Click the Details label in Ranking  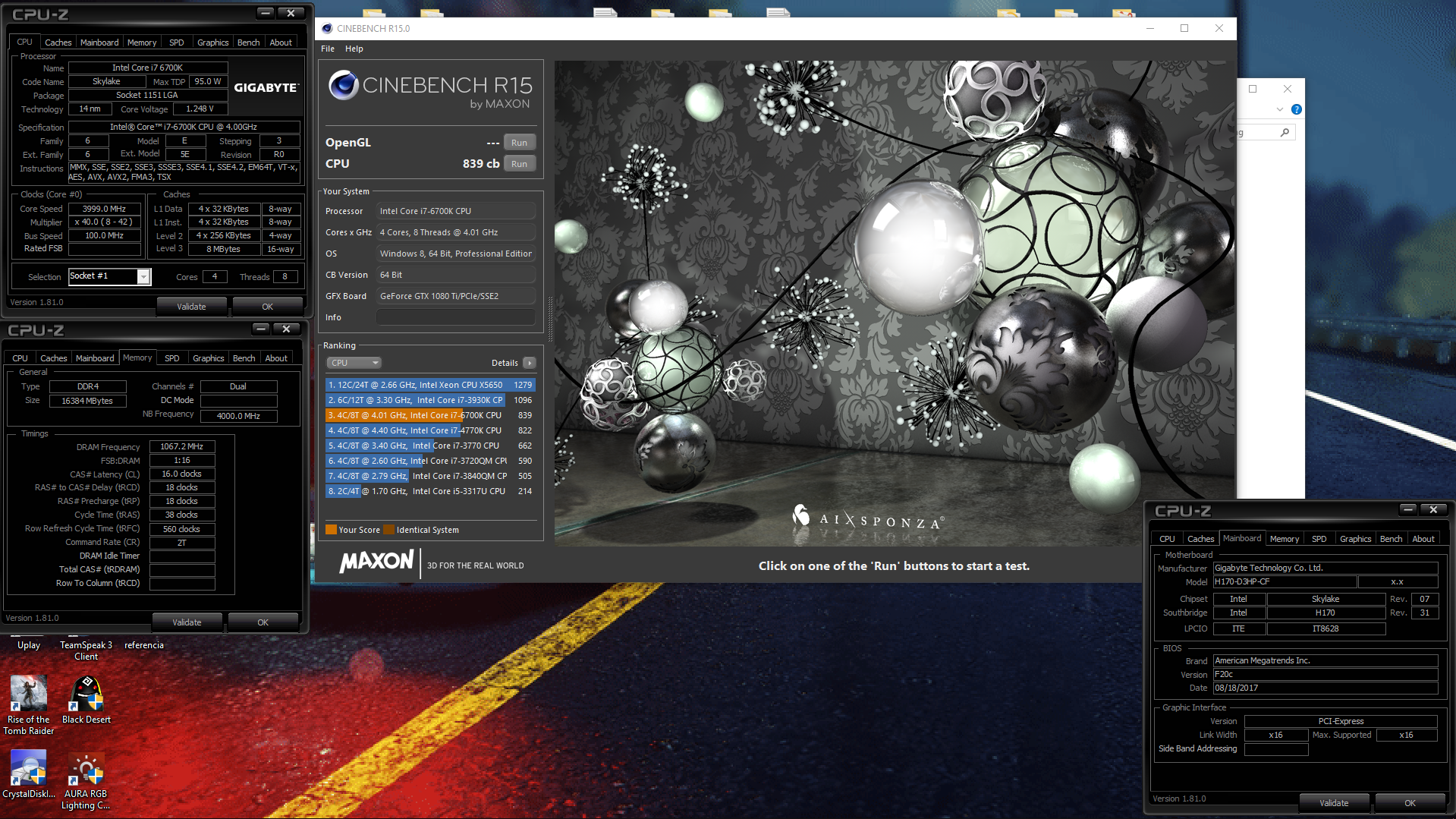[505, 363]
